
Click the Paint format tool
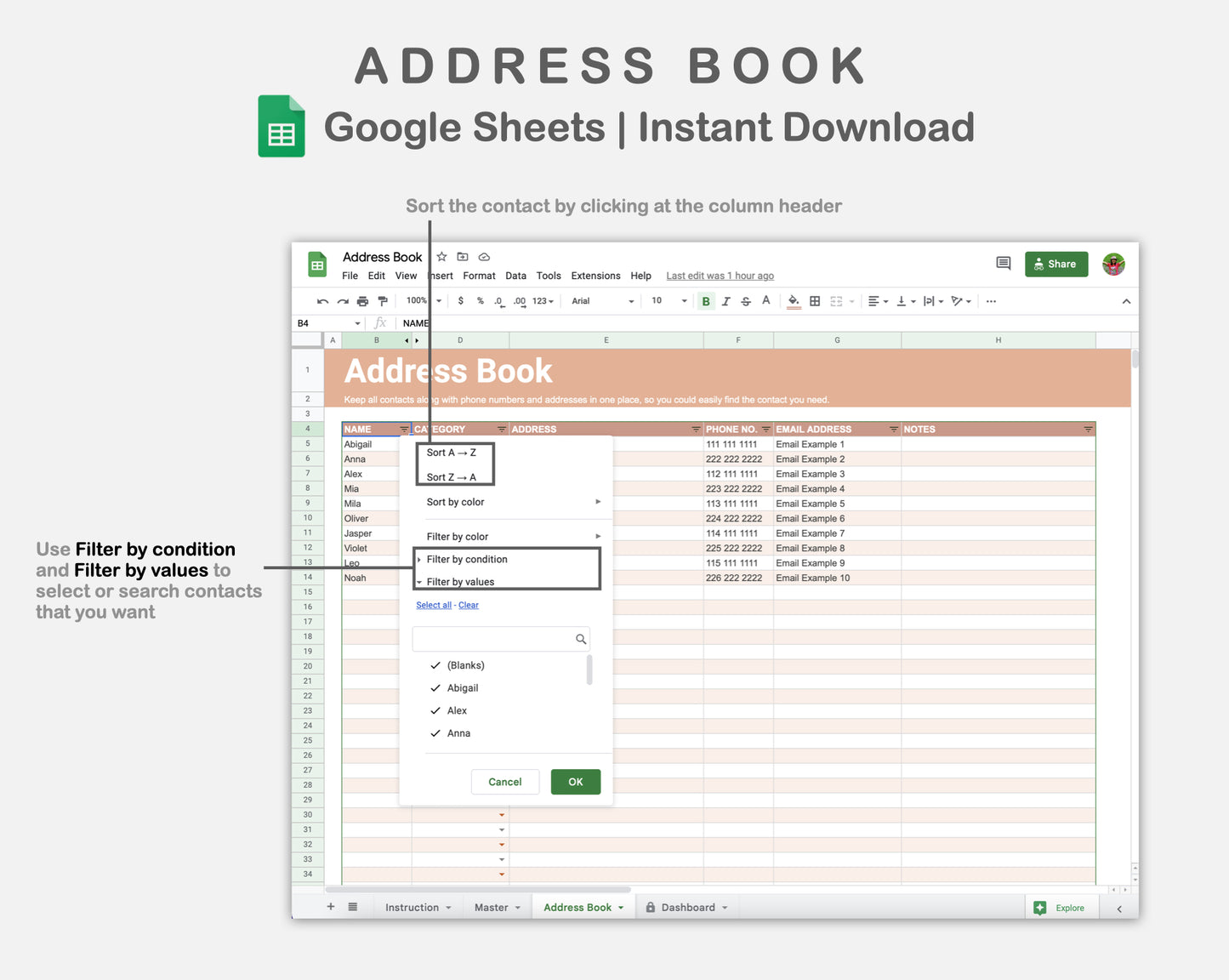(x=383, y=300)
